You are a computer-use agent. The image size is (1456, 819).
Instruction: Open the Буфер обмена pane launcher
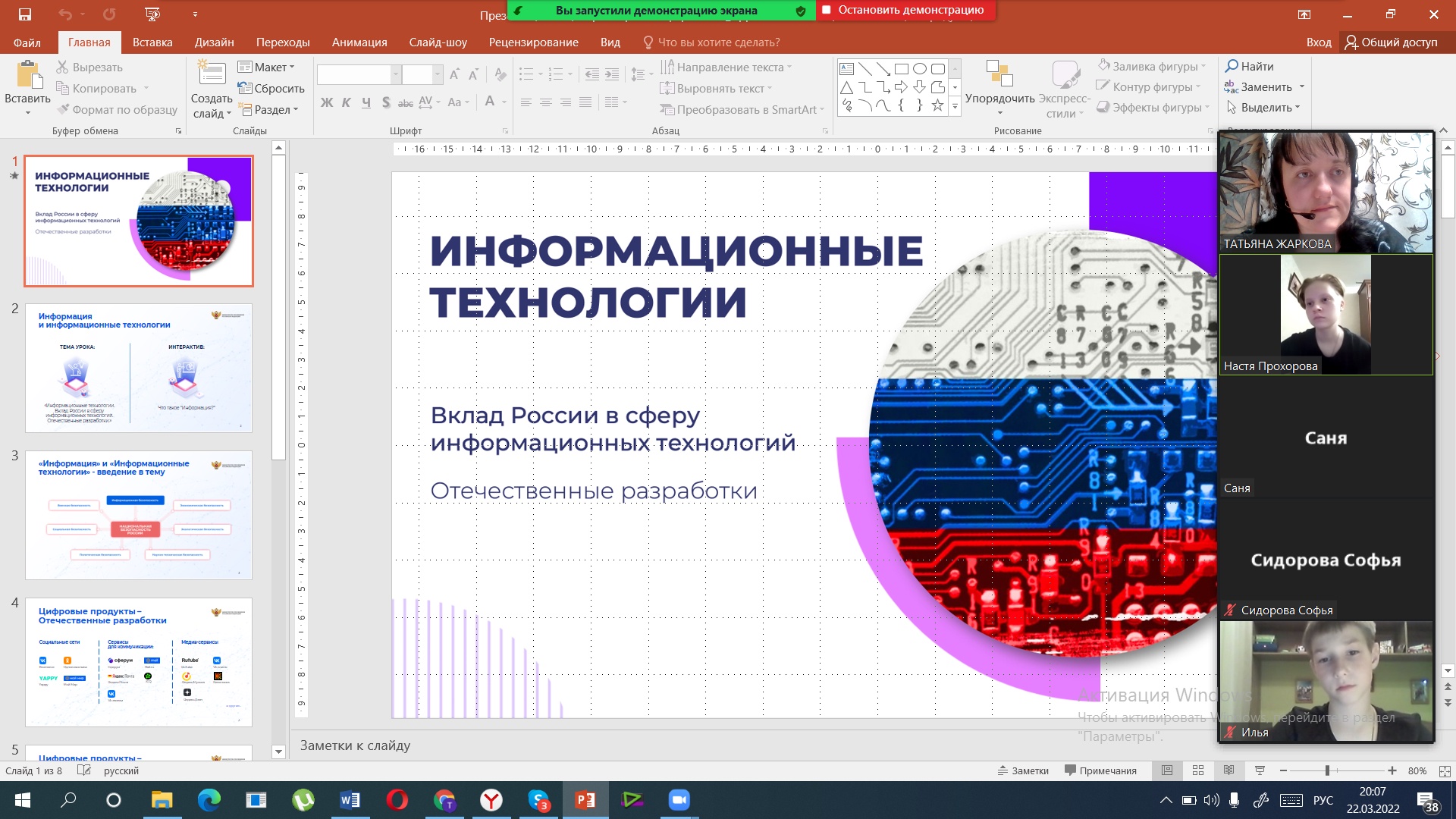[x=179, y=131]
